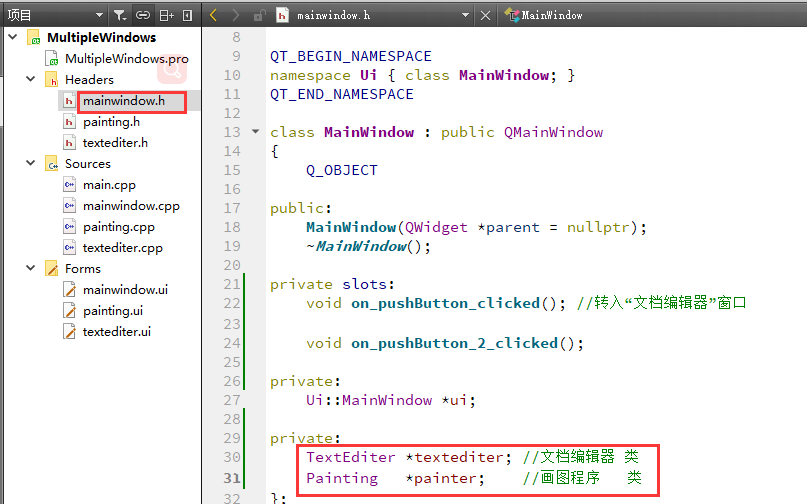Close the mainwindow.h document
The image size is (807, 504).
click(x=485, y=15)
